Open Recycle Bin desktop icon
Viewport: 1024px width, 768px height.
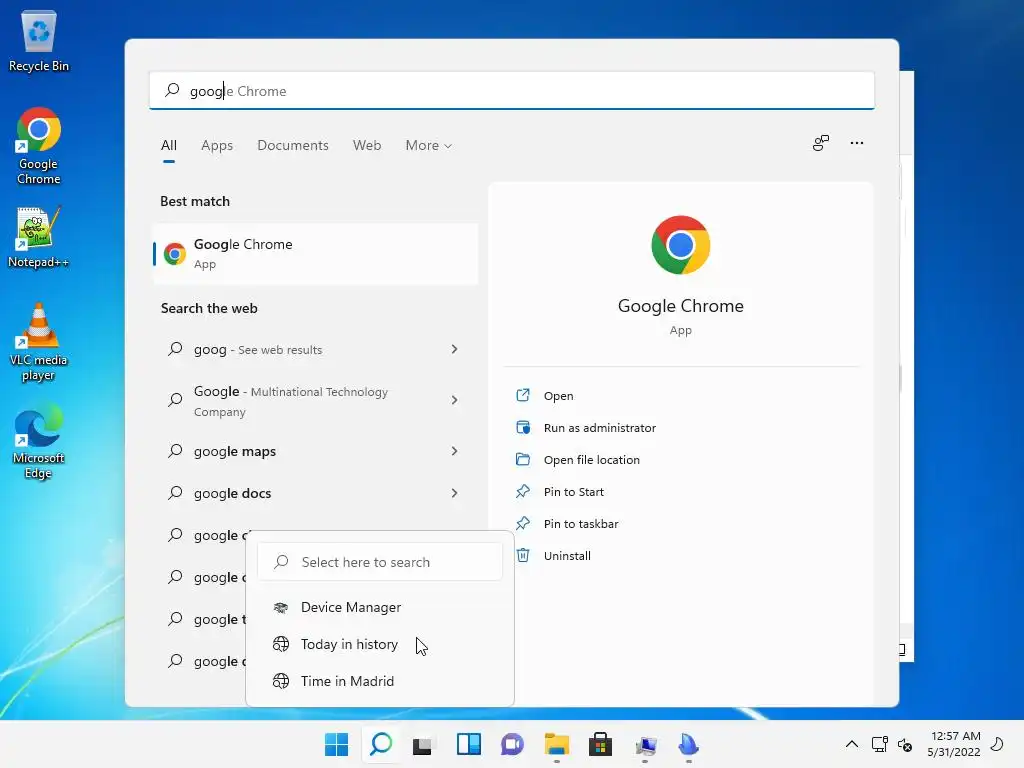pos(39,41)
